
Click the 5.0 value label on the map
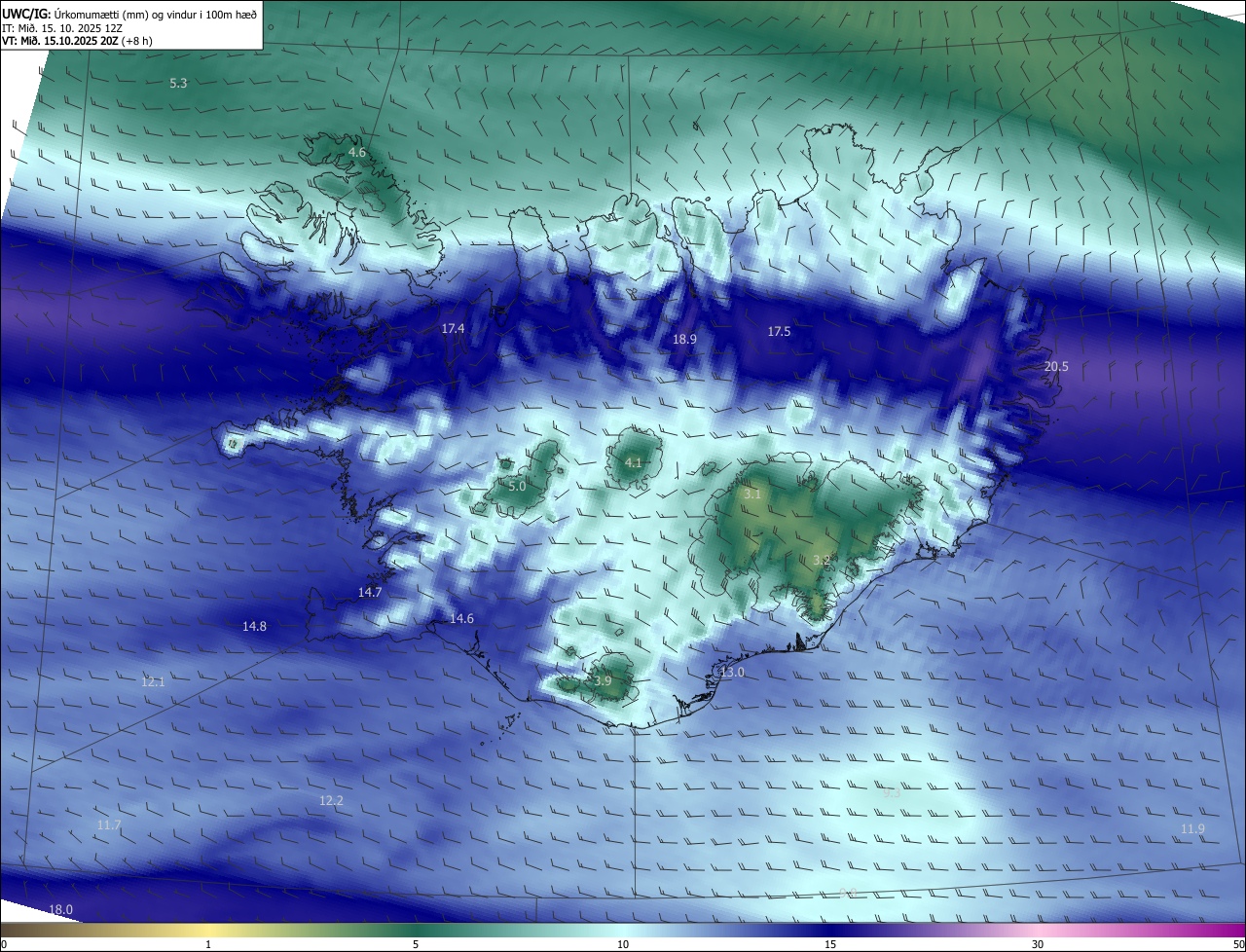[517, 486]
